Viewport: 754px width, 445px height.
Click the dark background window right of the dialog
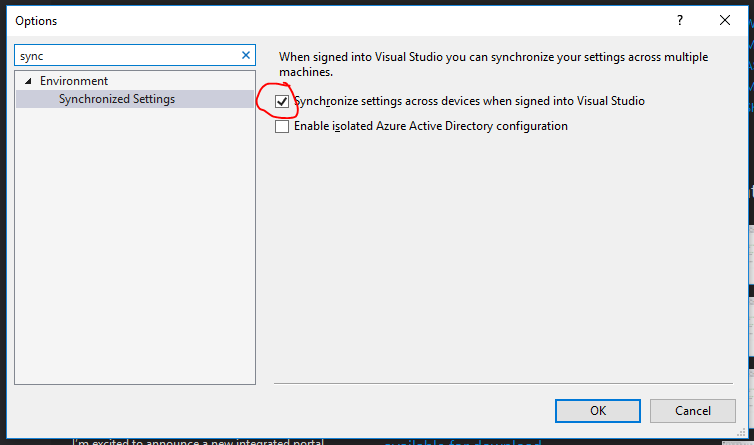coord(750,250)
